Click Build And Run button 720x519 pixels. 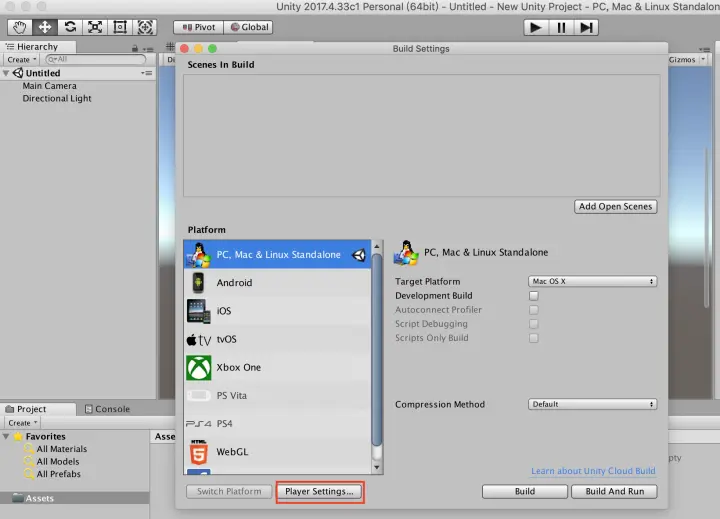[614, 491]
